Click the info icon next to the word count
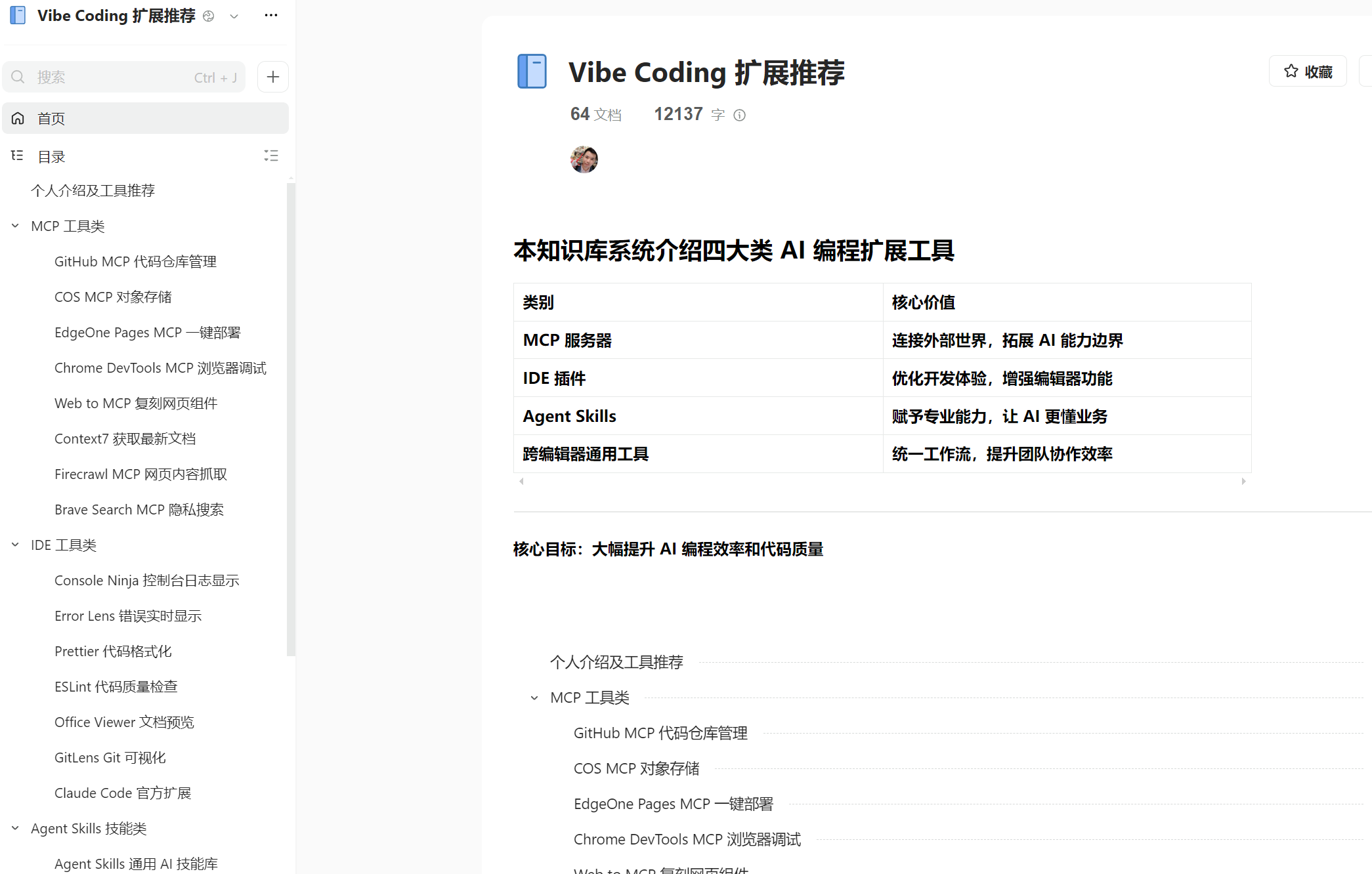The height and width of the screenshot is (874, 1372). (x=739, y=115)
